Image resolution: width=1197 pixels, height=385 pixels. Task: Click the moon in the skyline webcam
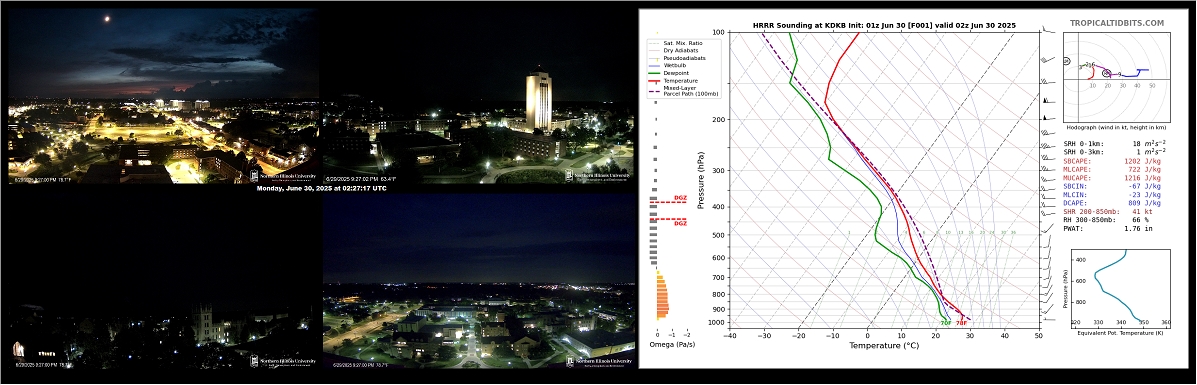click(107, 19)
